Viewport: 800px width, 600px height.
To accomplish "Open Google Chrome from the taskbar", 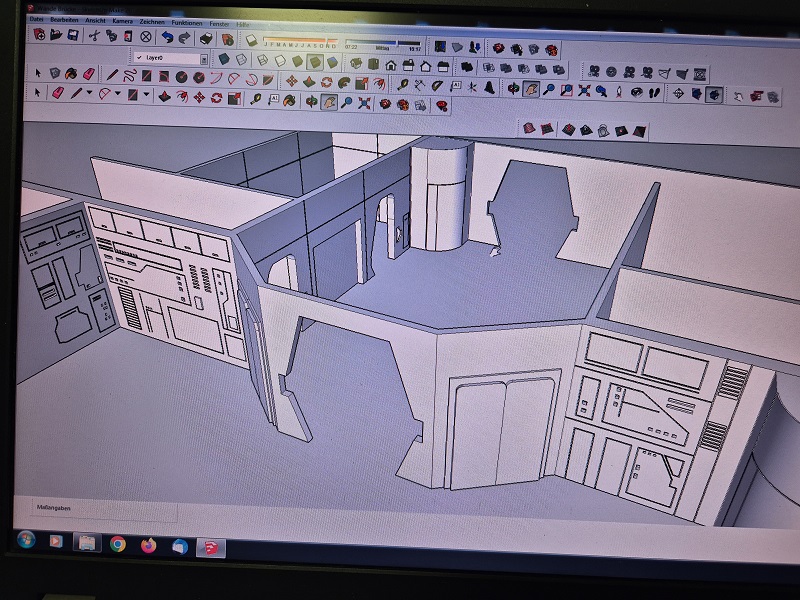I will (x=118, y=544).
